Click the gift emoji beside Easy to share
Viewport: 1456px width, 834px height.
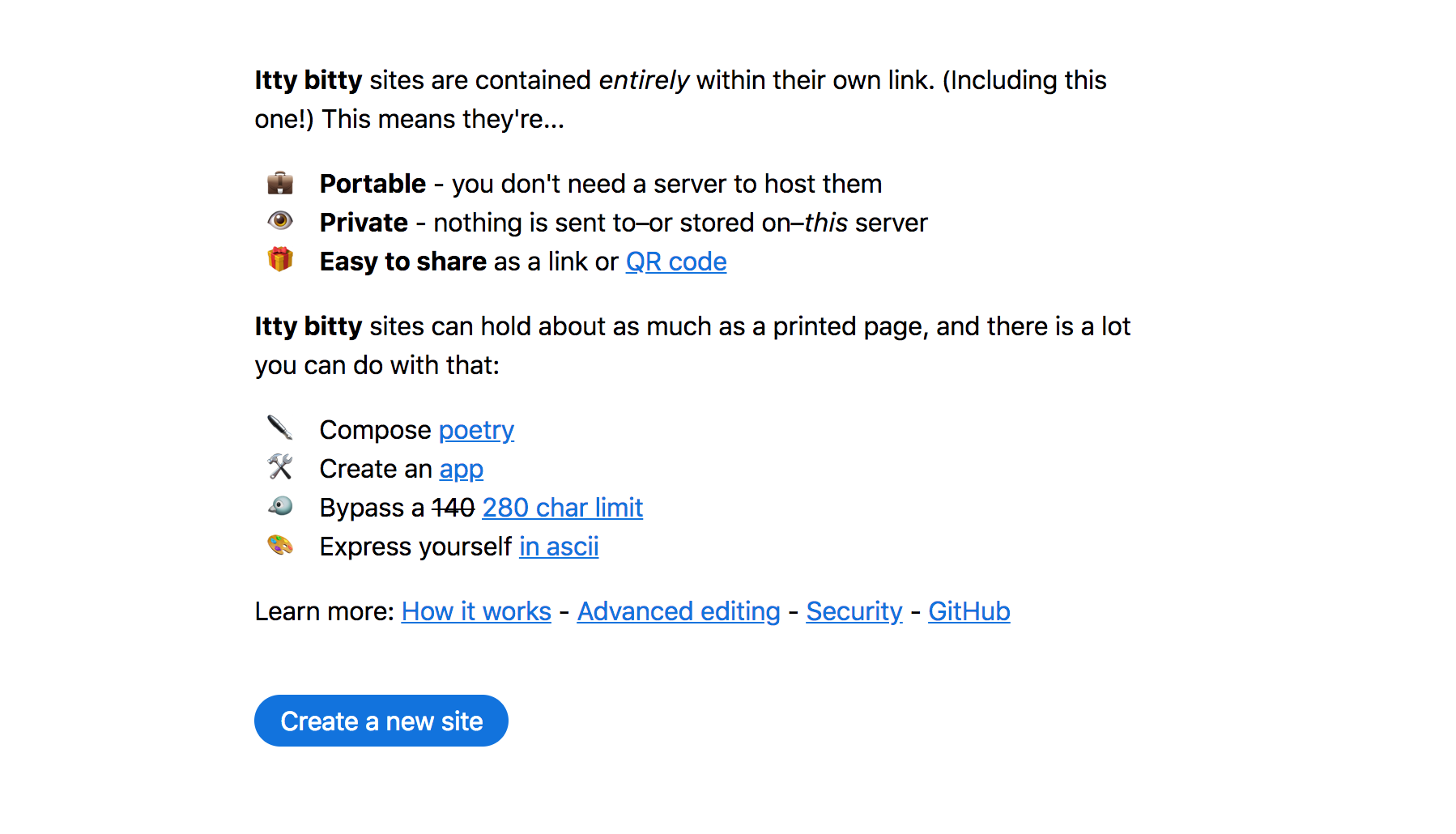coord(280,260)
